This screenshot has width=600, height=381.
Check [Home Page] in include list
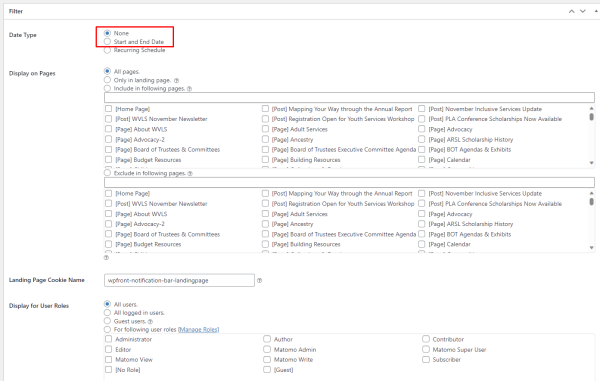109,109
